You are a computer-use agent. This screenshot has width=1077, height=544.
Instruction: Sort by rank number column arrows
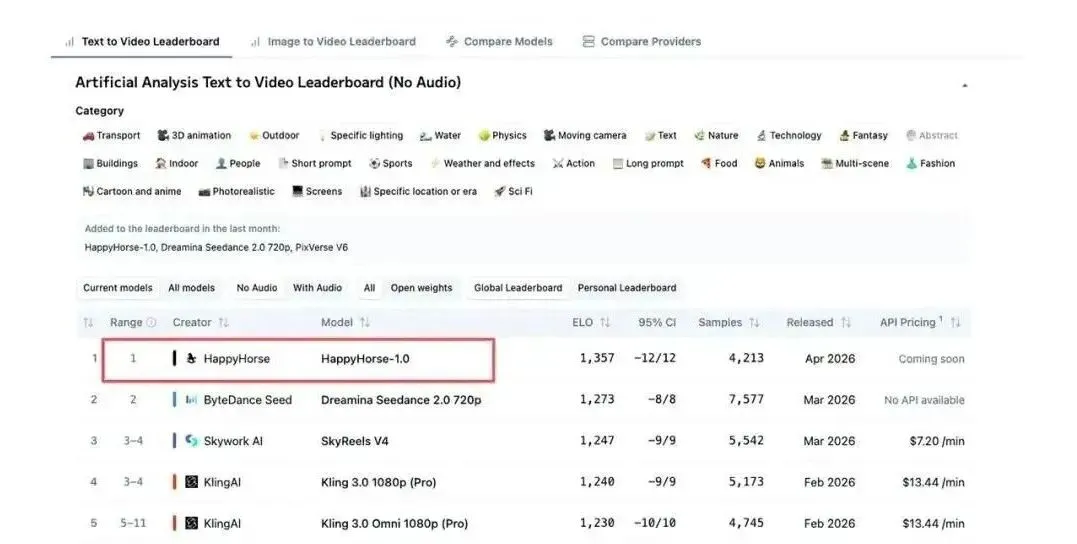pos(88,322)
